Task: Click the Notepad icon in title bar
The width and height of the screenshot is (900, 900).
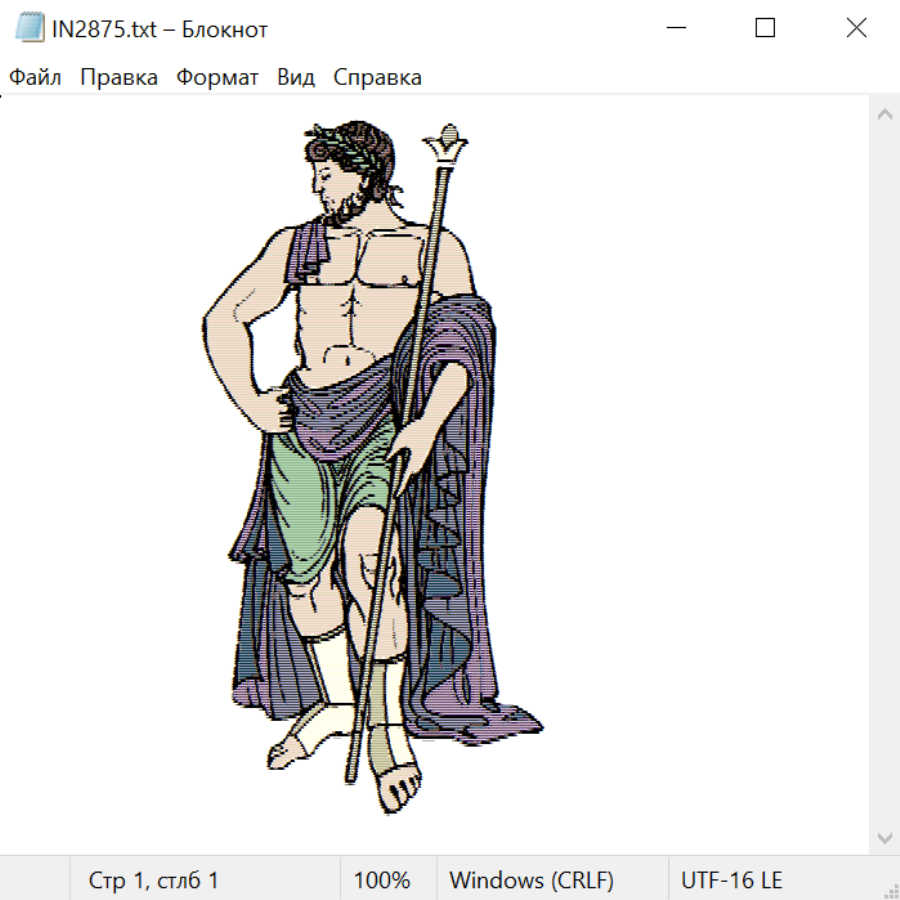Action: (30, 29)
